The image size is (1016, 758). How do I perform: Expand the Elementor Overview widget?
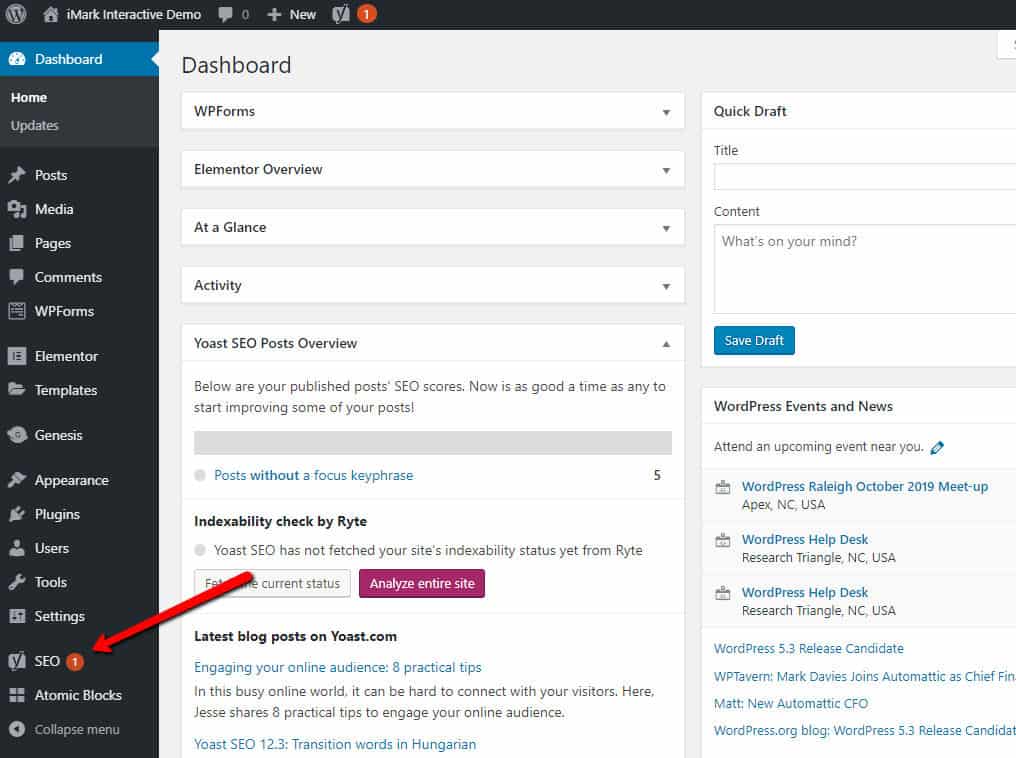coord(666,170)
